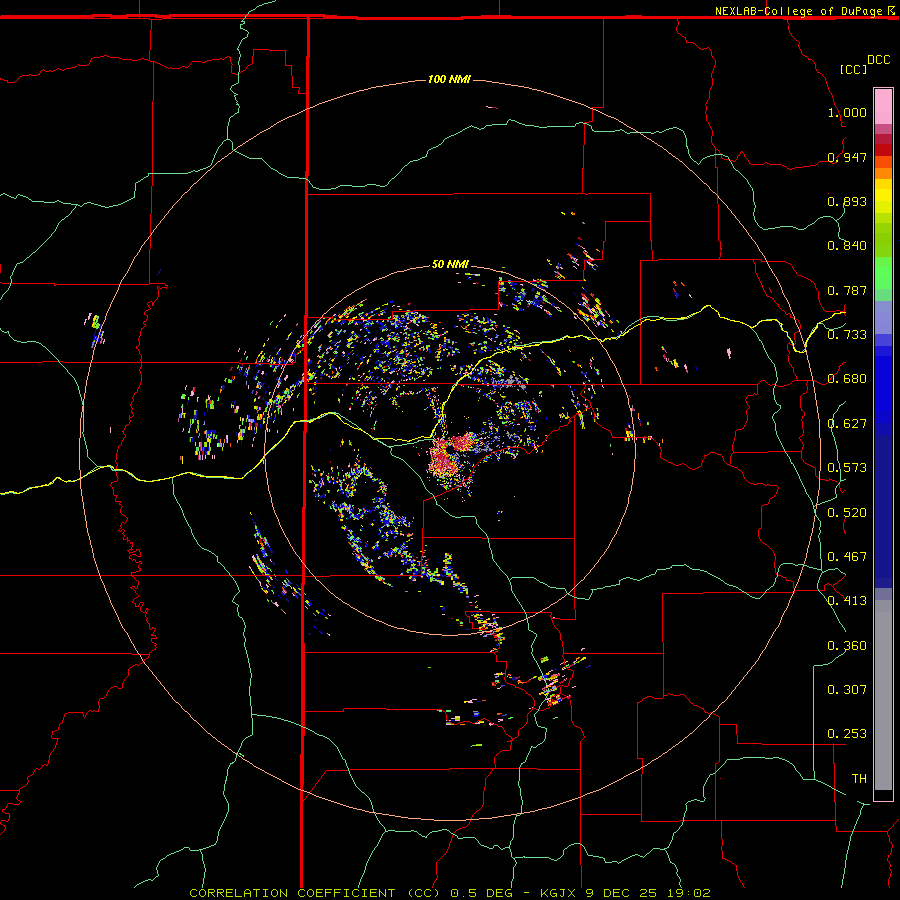Click the 0.840 value on the color scale
This screenshot has width=900, height=900.
(847, 246)
